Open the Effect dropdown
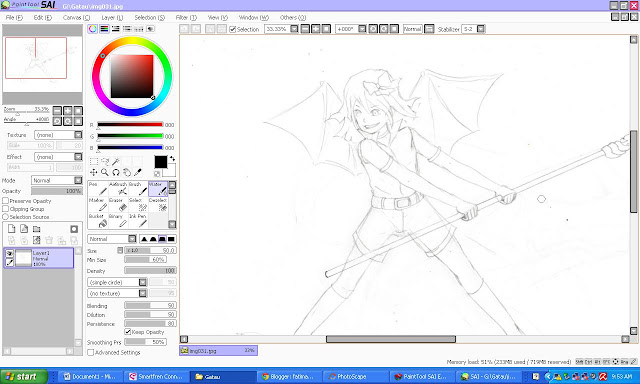640x384 pixels. point(78,157)
